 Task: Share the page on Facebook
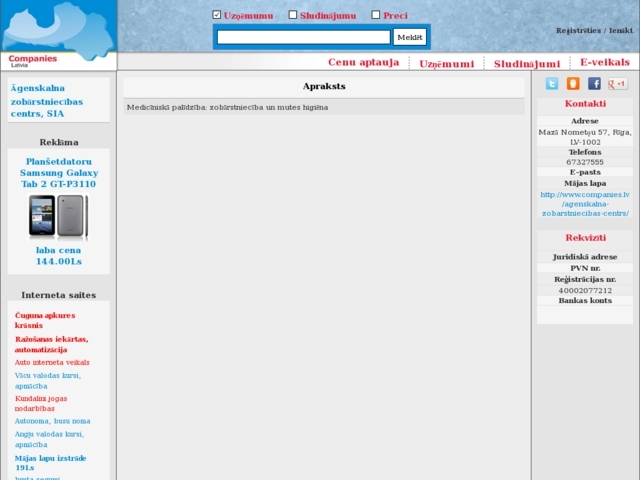(x=594, y=84)
